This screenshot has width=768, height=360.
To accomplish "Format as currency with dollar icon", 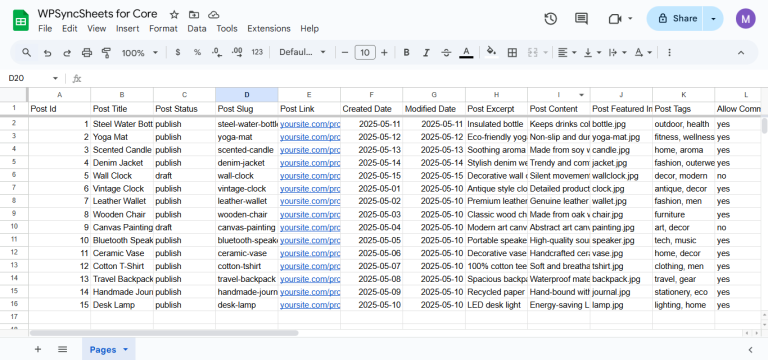I will click(x=177, y=52).
